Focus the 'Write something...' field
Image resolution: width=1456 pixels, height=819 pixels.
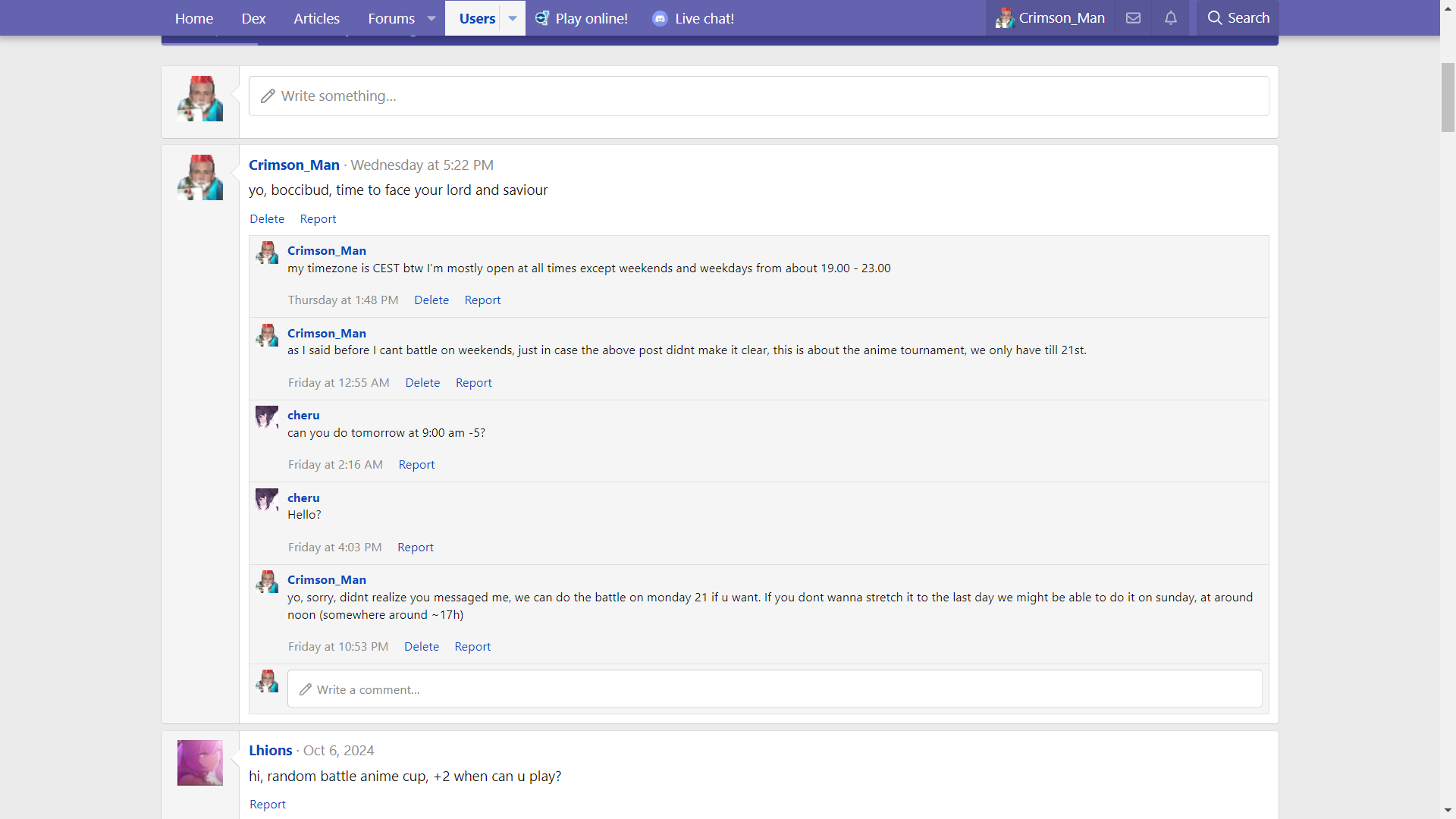pos(758,96)
